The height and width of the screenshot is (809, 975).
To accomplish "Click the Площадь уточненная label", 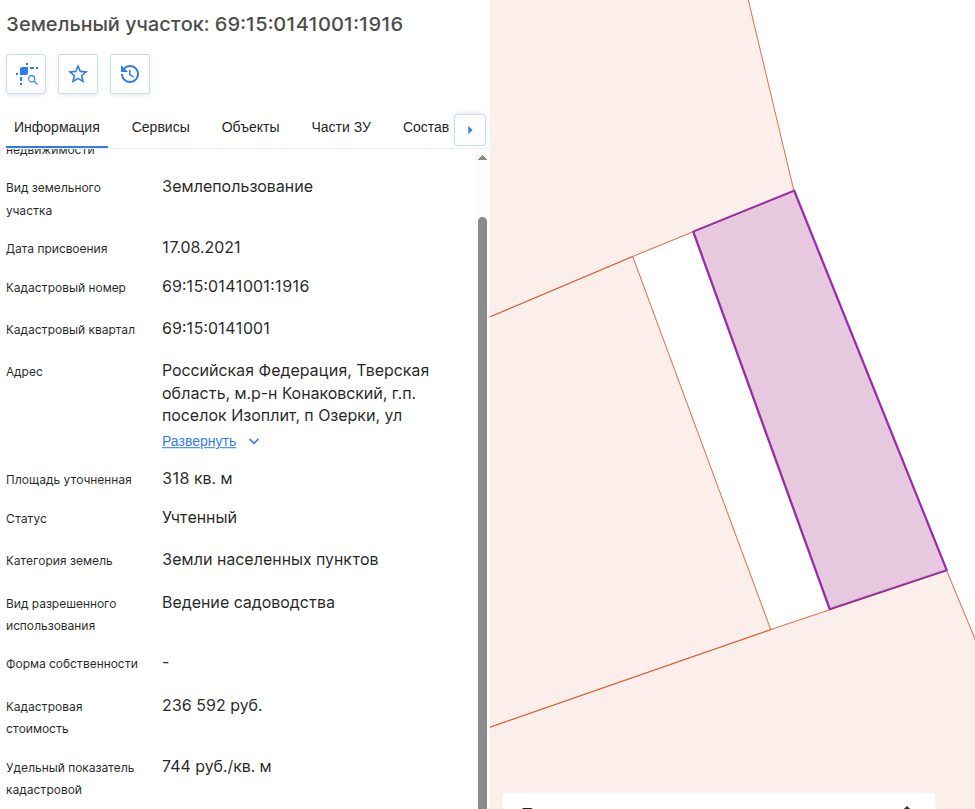I will click(x=69, y=480).
